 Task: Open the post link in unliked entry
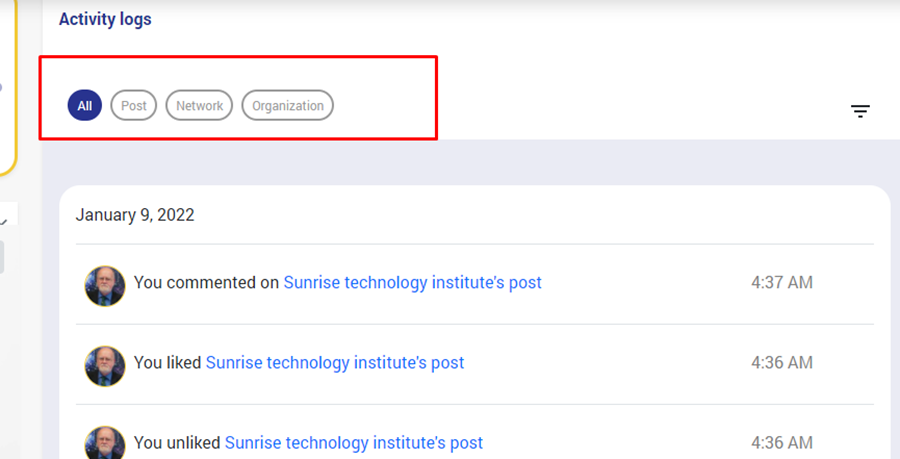353,442
